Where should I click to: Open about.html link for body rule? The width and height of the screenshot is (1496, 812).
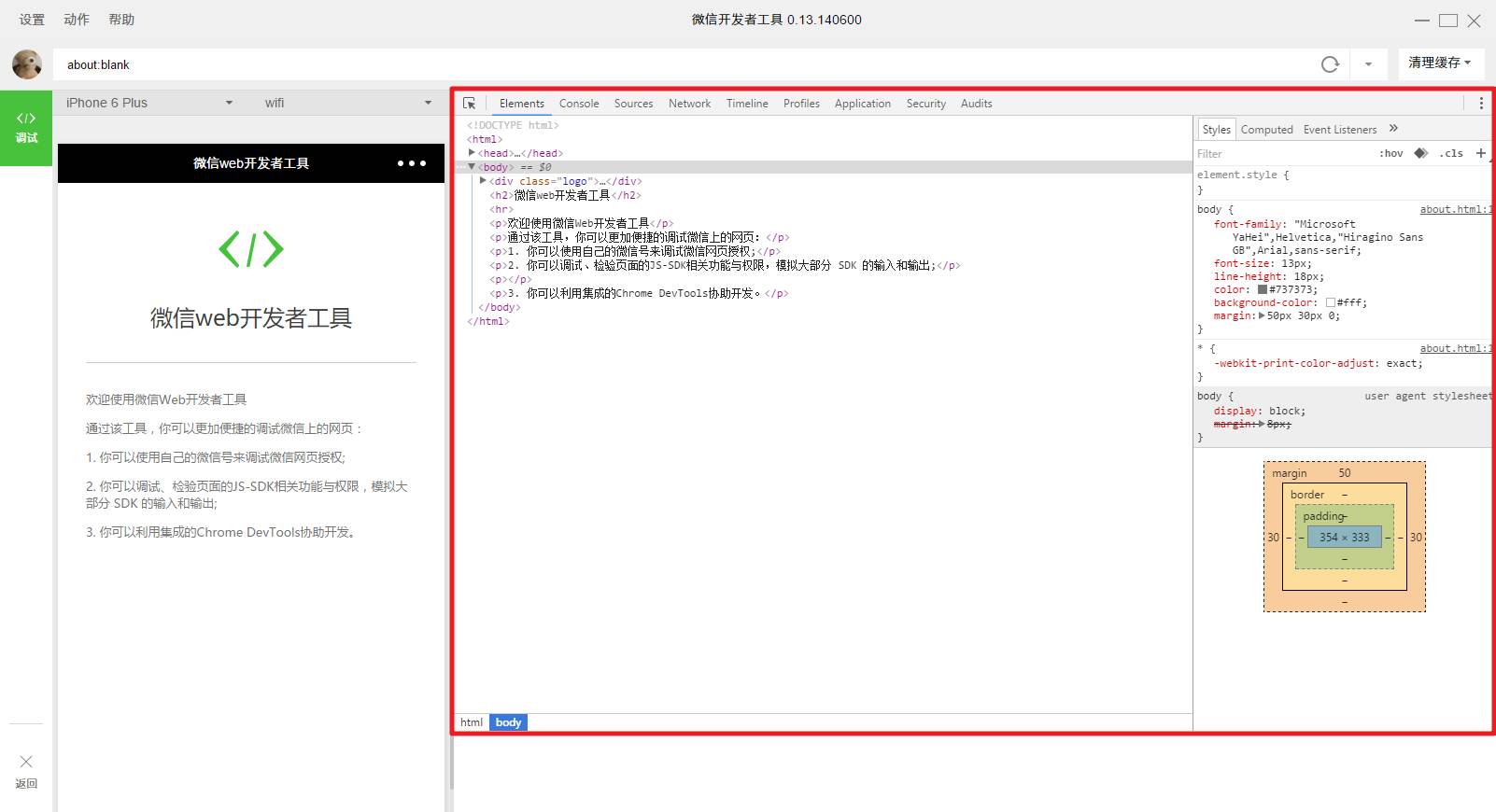1455,210
